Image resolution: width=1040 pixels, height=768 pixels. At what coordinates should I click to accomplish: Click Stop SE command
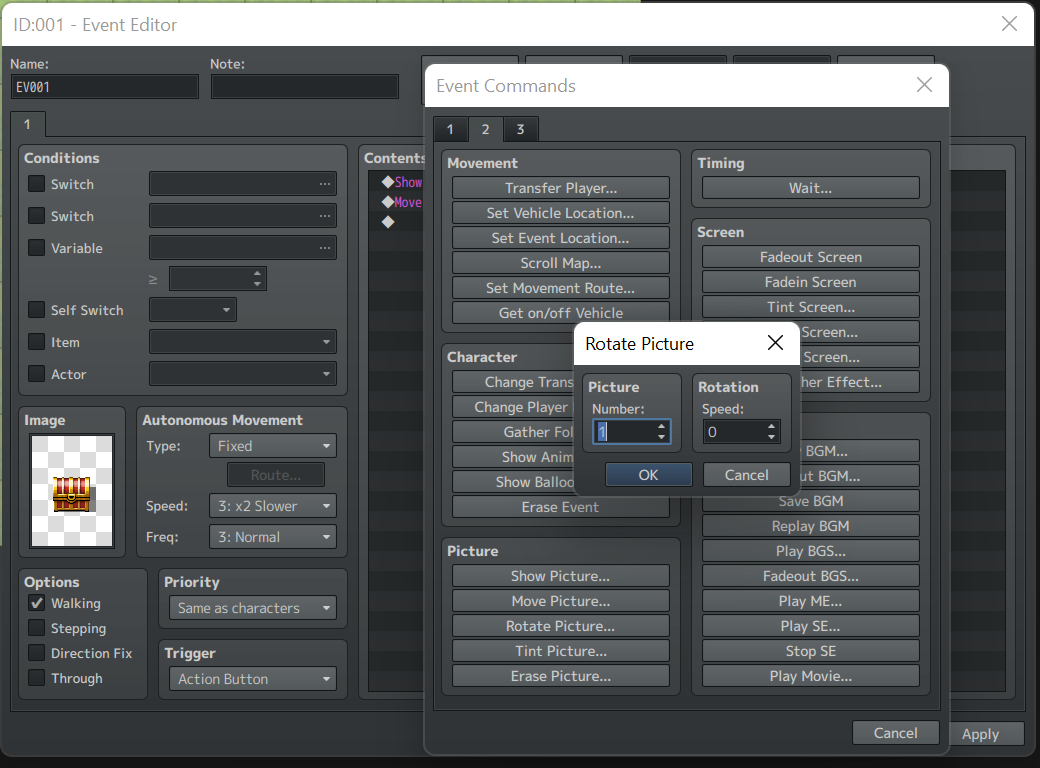(x=811, y=651)
